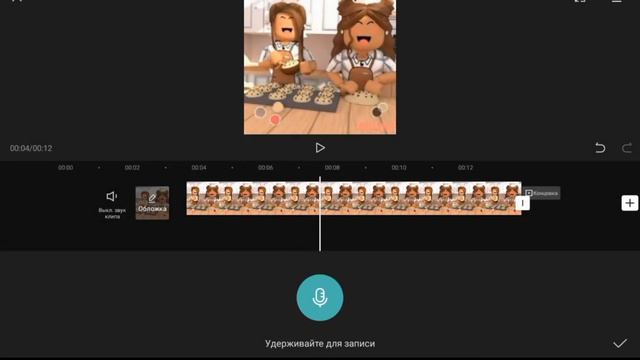
Task: Tap the video preview image
Action: point(320,67)
